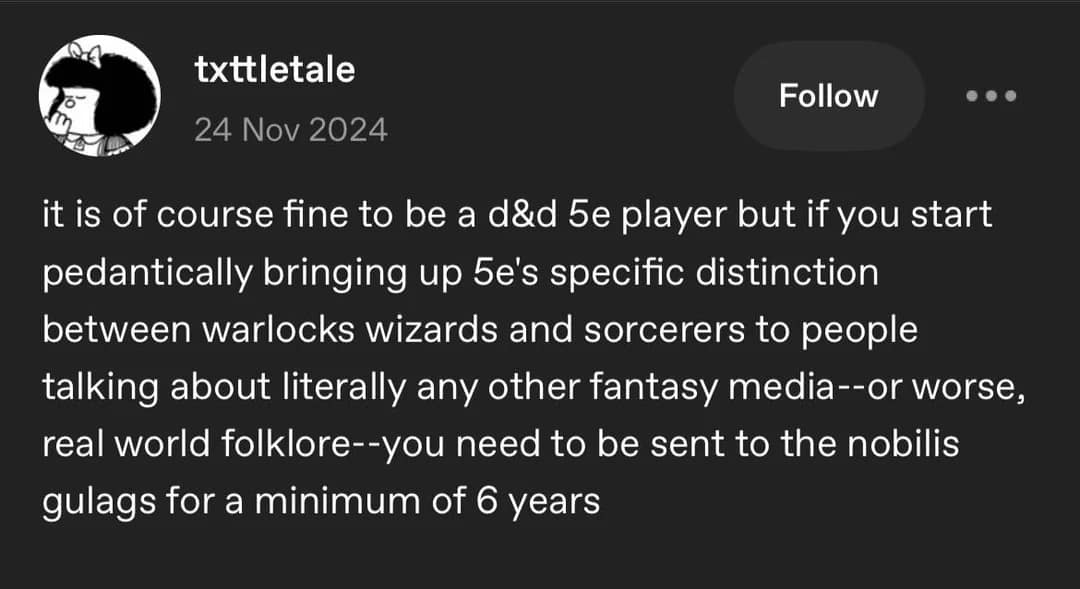The width and height of the screenshot is (1080, 589).
Task: Click the txttletale username link
Action: [274, 71]
